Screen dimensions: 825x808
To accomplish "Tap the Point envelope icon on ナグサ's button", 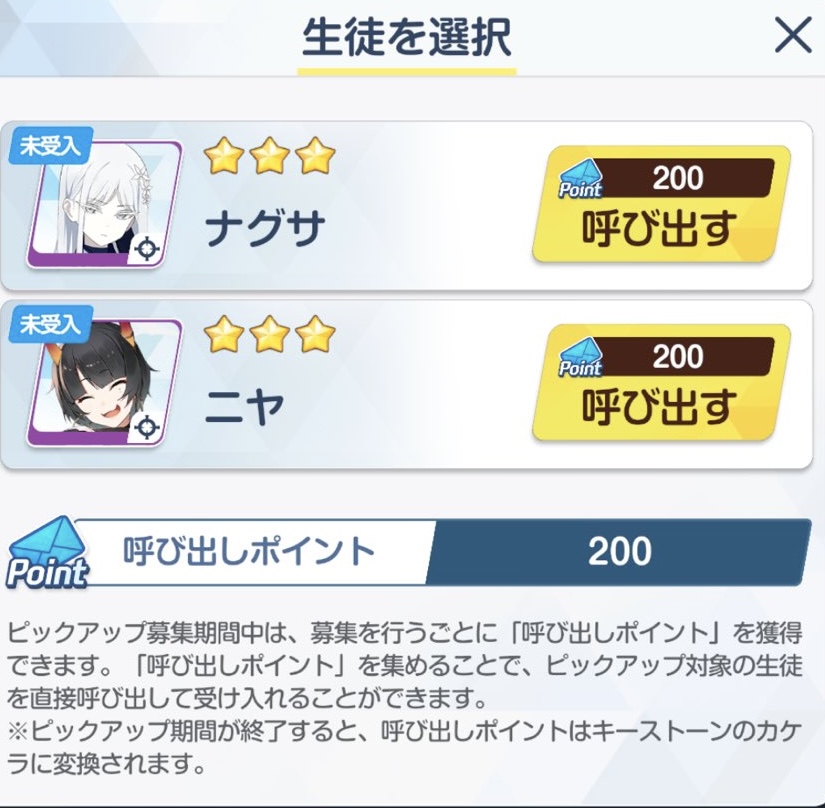I will (x=580, y=179).
